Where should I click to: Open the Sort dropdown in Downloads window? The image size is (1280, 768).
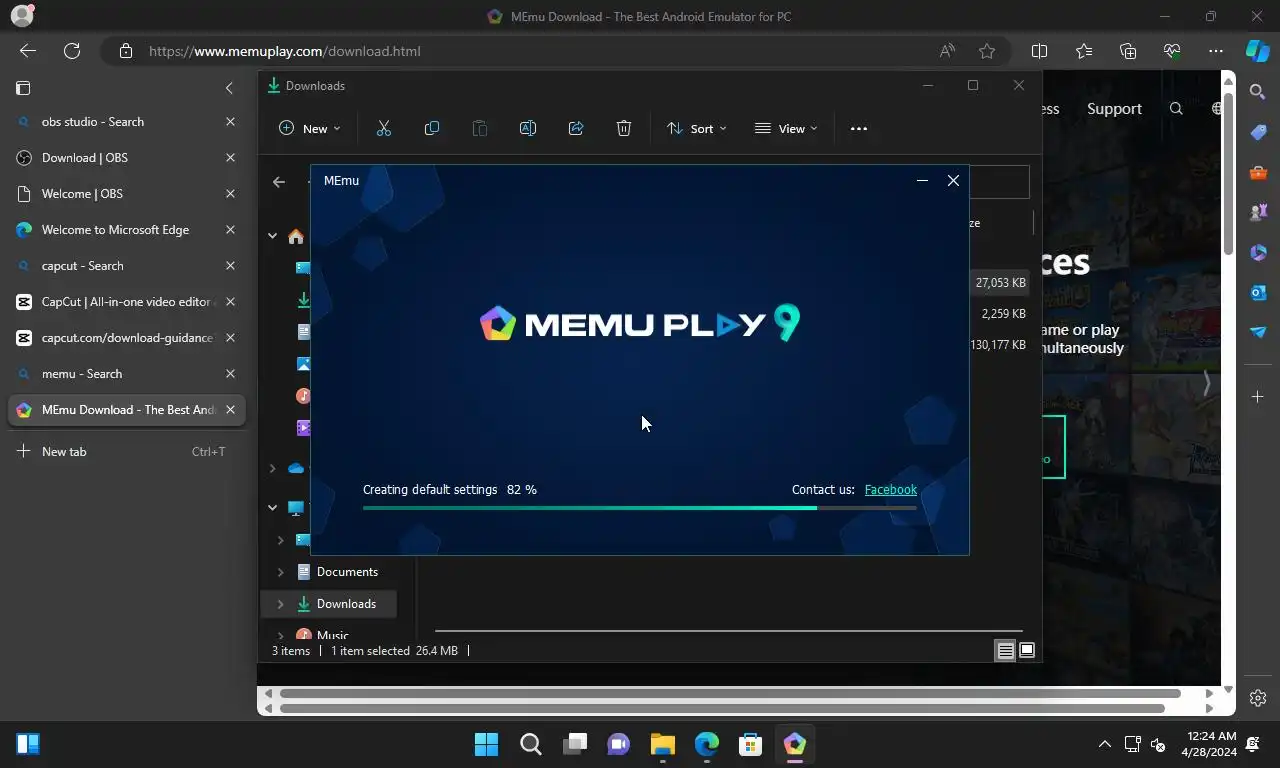click(x=697, y=128)
